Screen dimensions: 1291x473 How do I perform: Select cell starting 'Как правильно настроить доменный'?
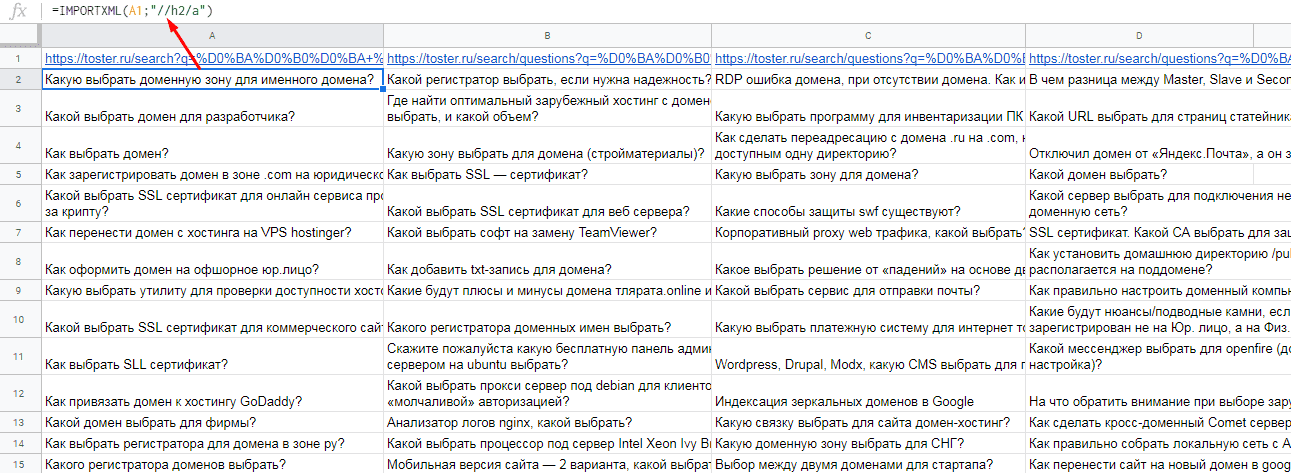click(1159, 291)
